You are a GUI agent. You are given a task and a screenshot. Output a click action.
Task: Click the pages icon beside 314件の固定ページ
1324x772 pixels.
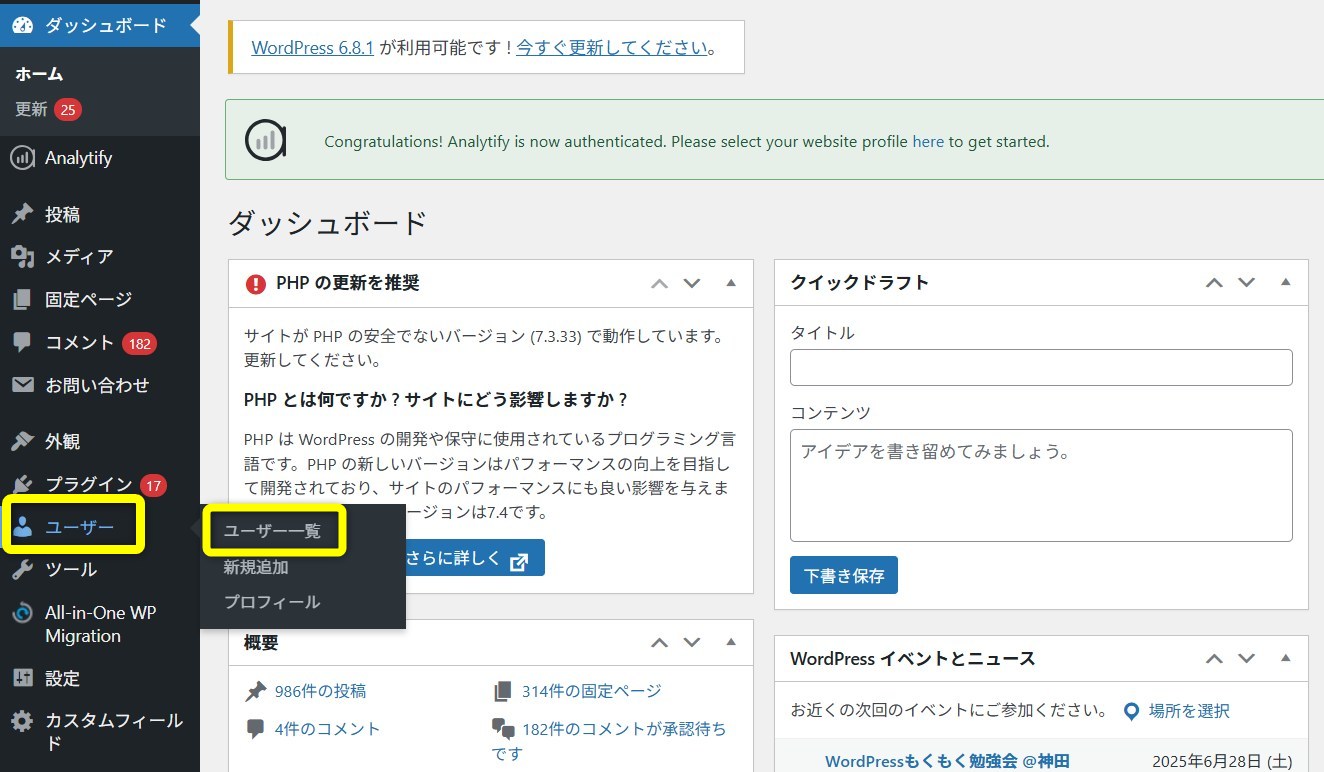(x=503, y=691)
